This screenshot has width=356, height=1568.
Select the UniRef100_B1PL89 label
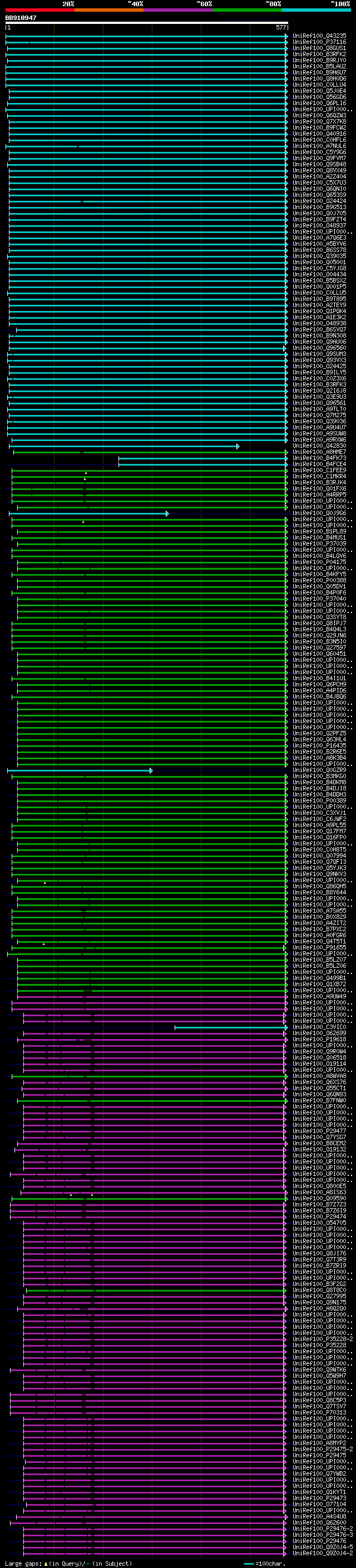[319, 532]
